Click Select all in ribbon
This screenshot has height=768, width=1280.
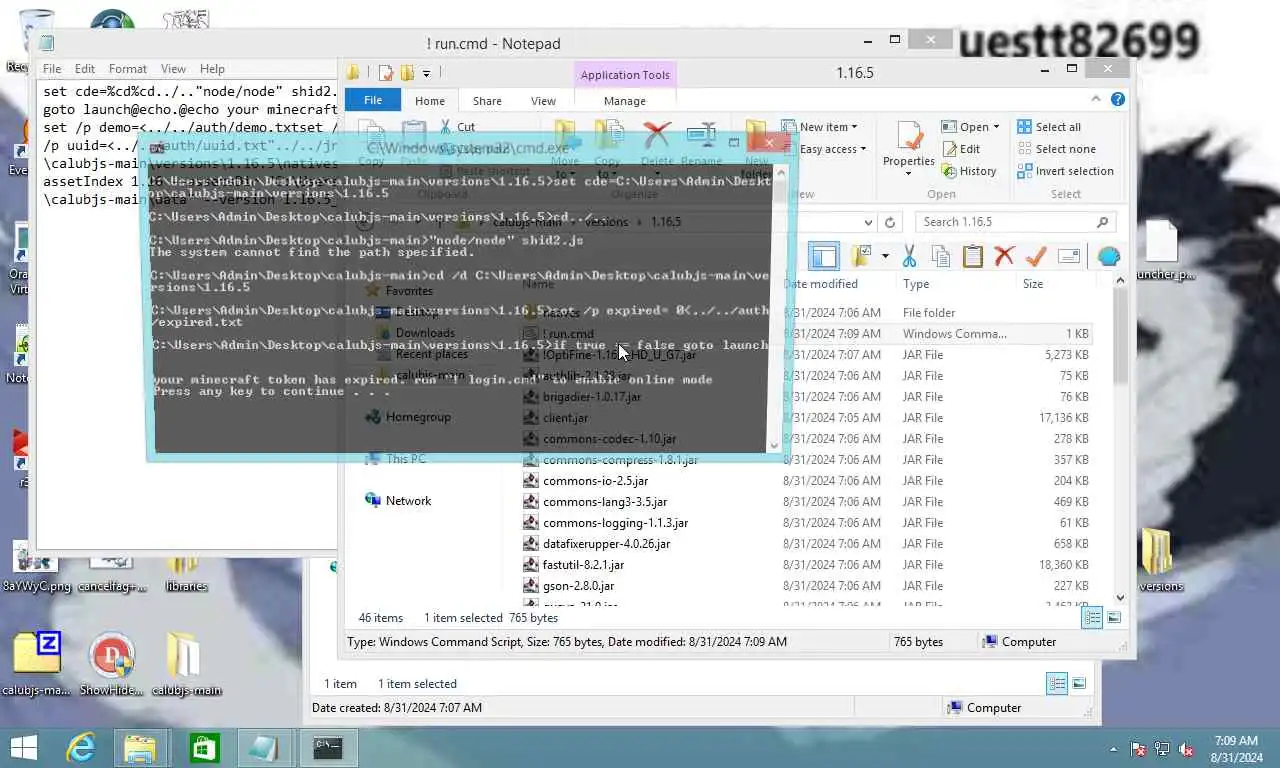[1049, 127]
